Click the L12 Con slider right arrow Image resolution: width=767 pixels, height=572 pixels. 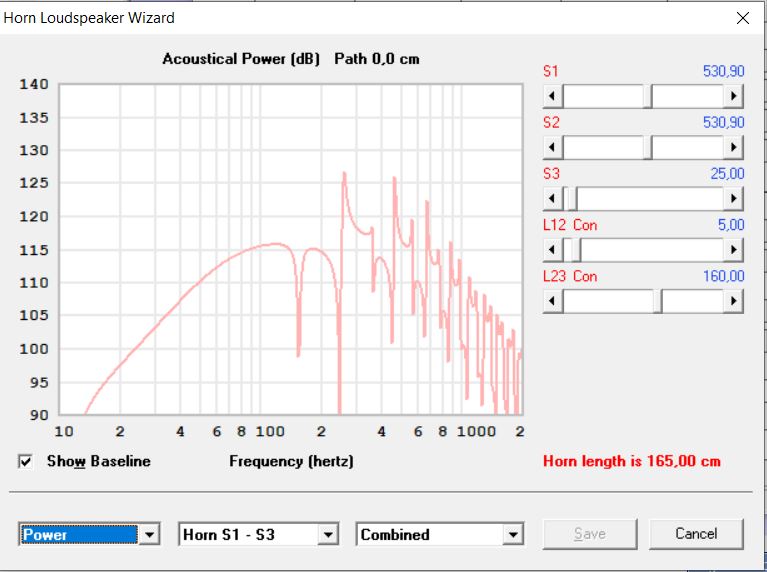[734, 250]
